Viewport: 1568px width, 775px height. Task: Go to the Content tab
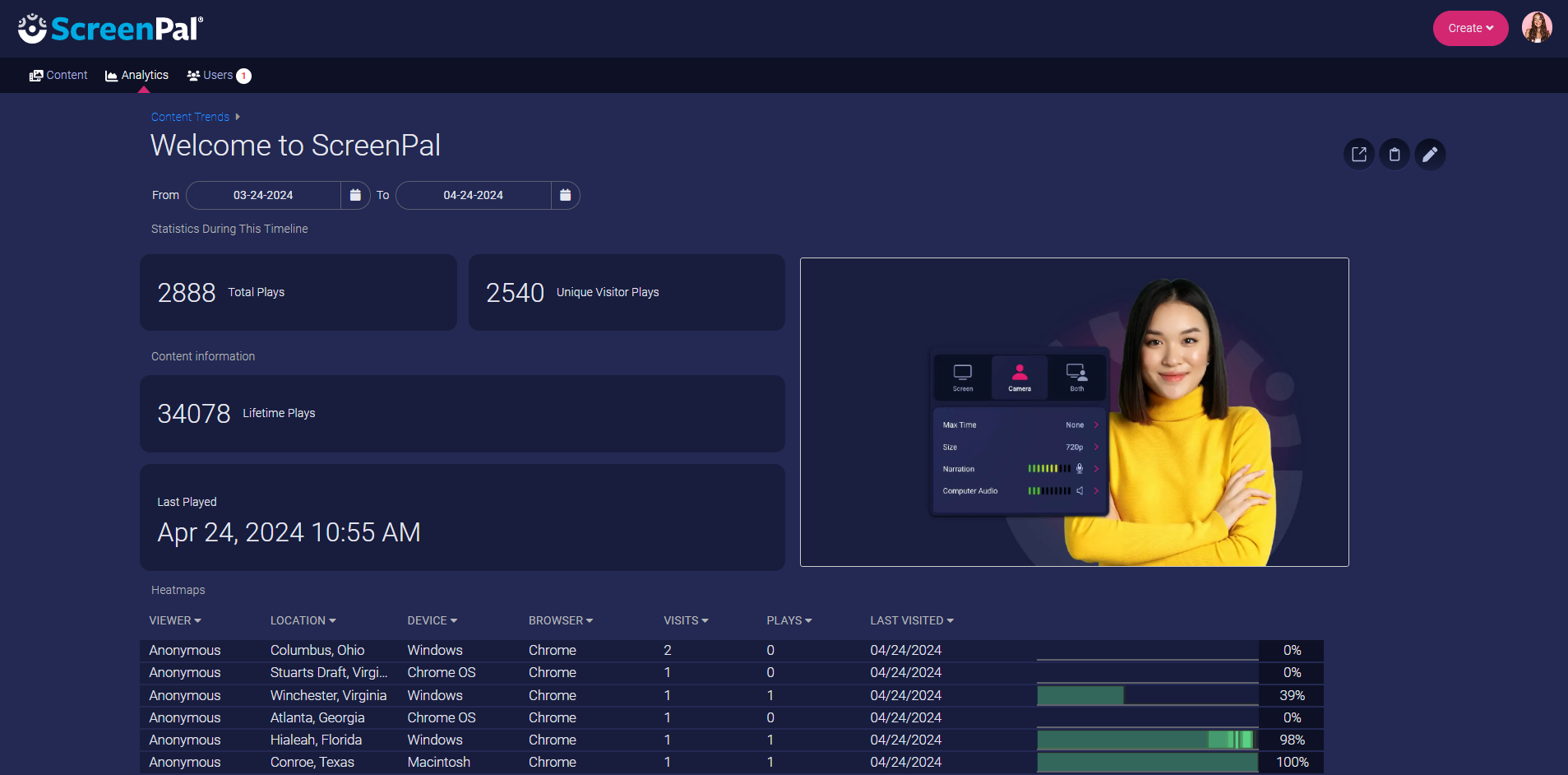(58, 75)
